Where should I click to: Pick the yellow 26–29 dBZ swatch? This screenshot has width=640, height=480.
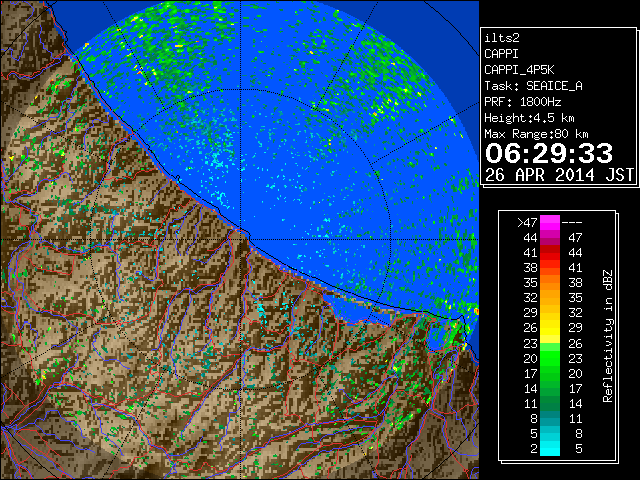[x=550, y=329]
